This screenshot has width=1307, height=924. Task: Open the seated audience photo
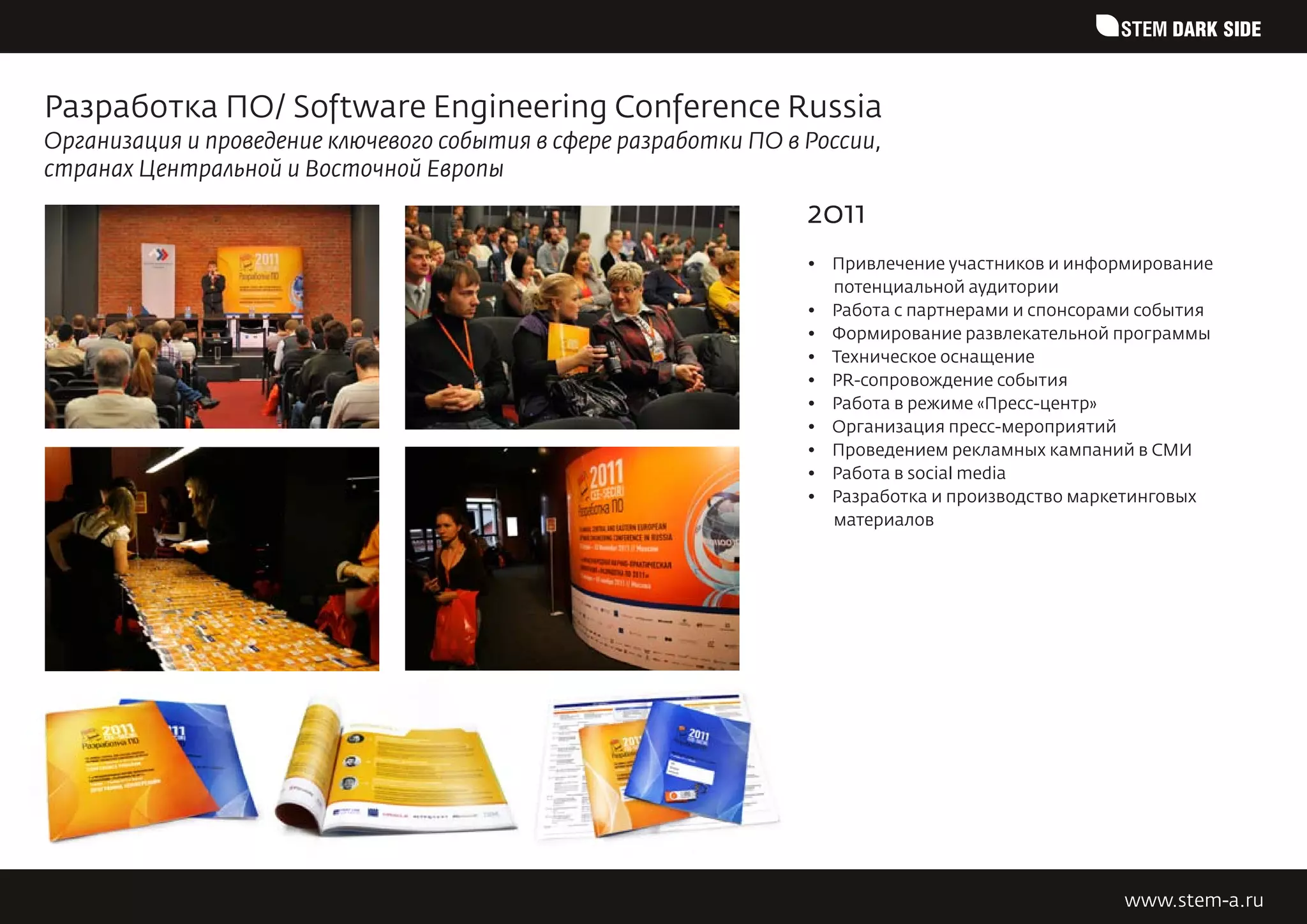click(572, 317)
